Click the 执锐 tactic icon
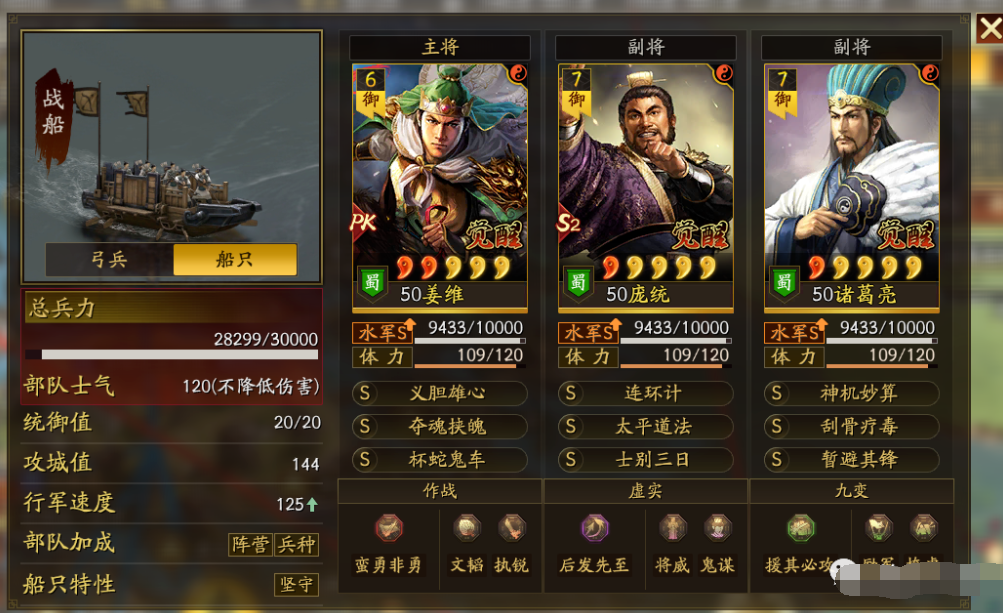Image resolution: width=1003 pixels, height=613 pixels. pos(511,529)
